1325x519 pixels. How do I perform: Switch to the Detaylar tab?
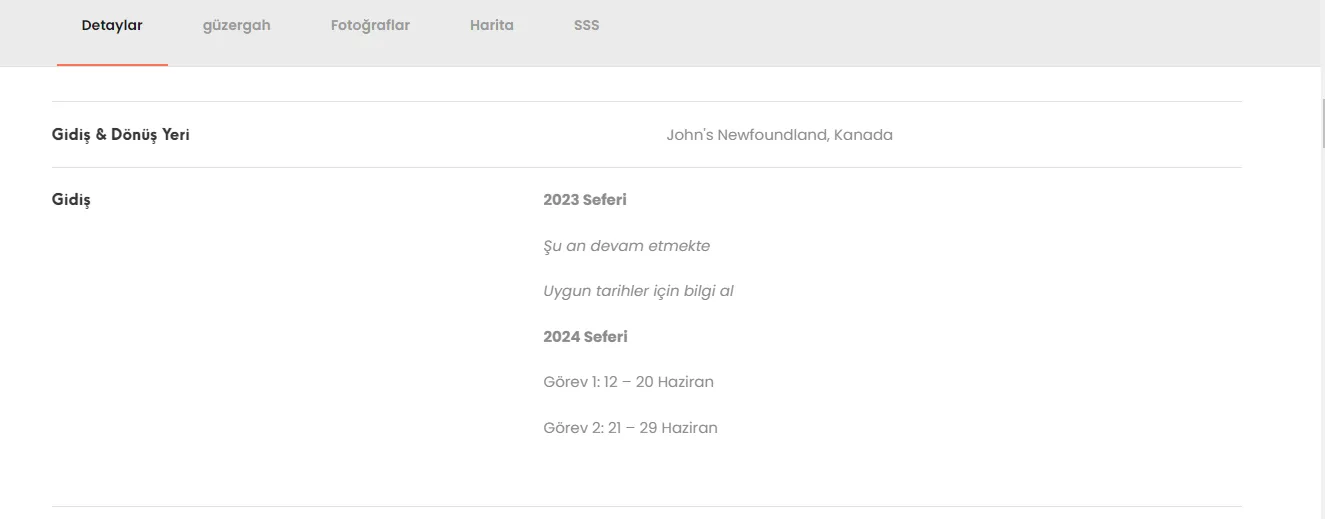(112, 26)
